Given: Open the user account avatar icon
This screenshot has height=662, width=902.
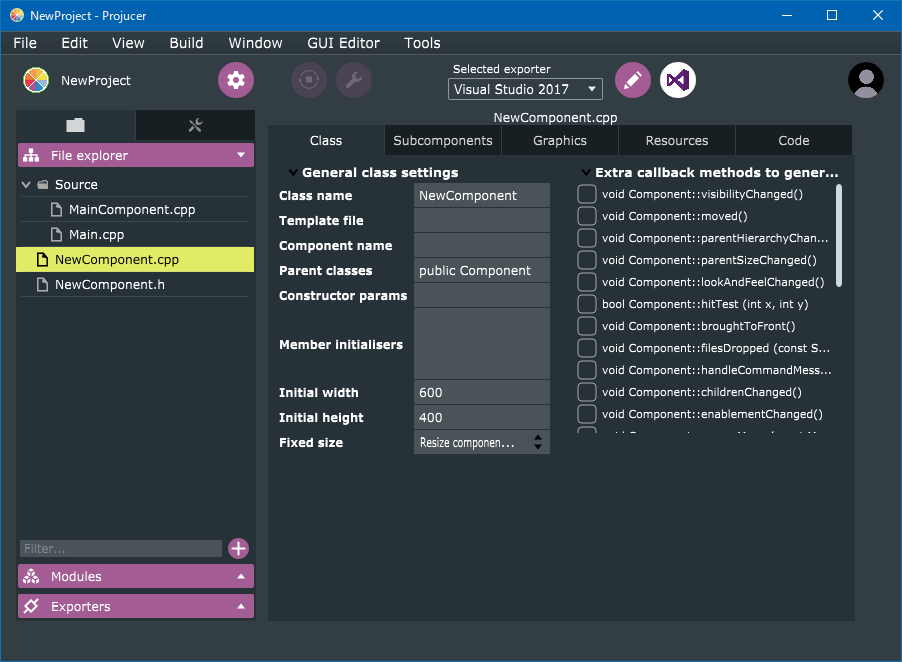Looking at the screenshot, I should tap(865, 80).
